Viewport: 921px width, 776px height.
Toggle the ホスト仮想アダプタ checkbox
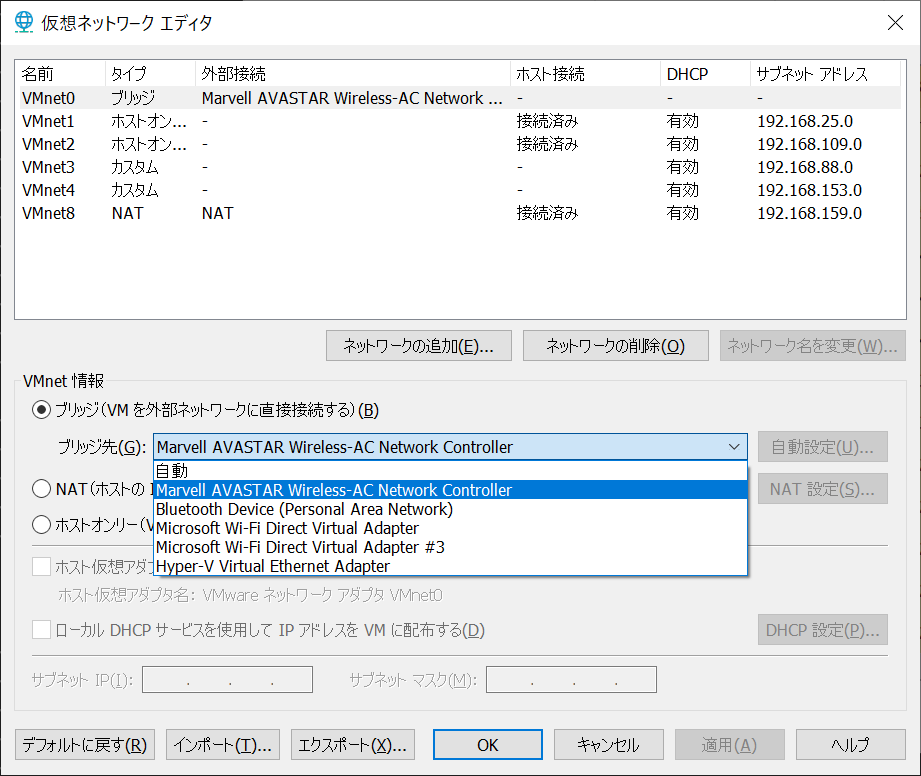click(x=41, y=566)
